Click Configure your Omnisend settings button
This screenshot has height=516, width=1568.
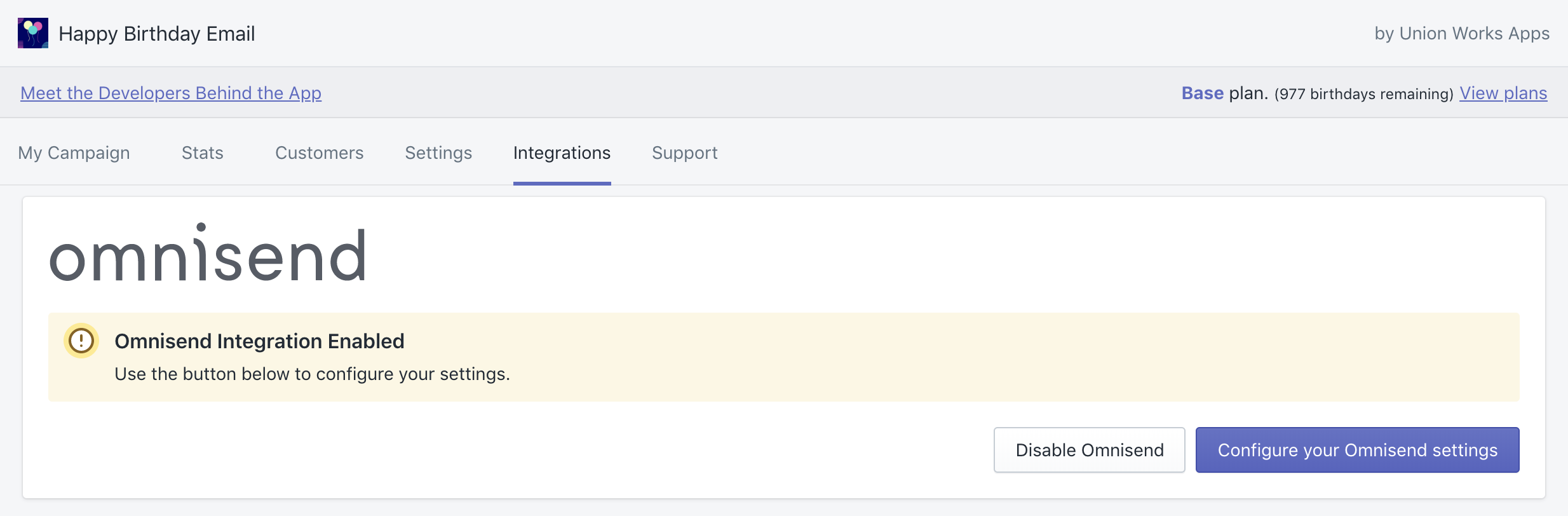tap(1357, 450)
